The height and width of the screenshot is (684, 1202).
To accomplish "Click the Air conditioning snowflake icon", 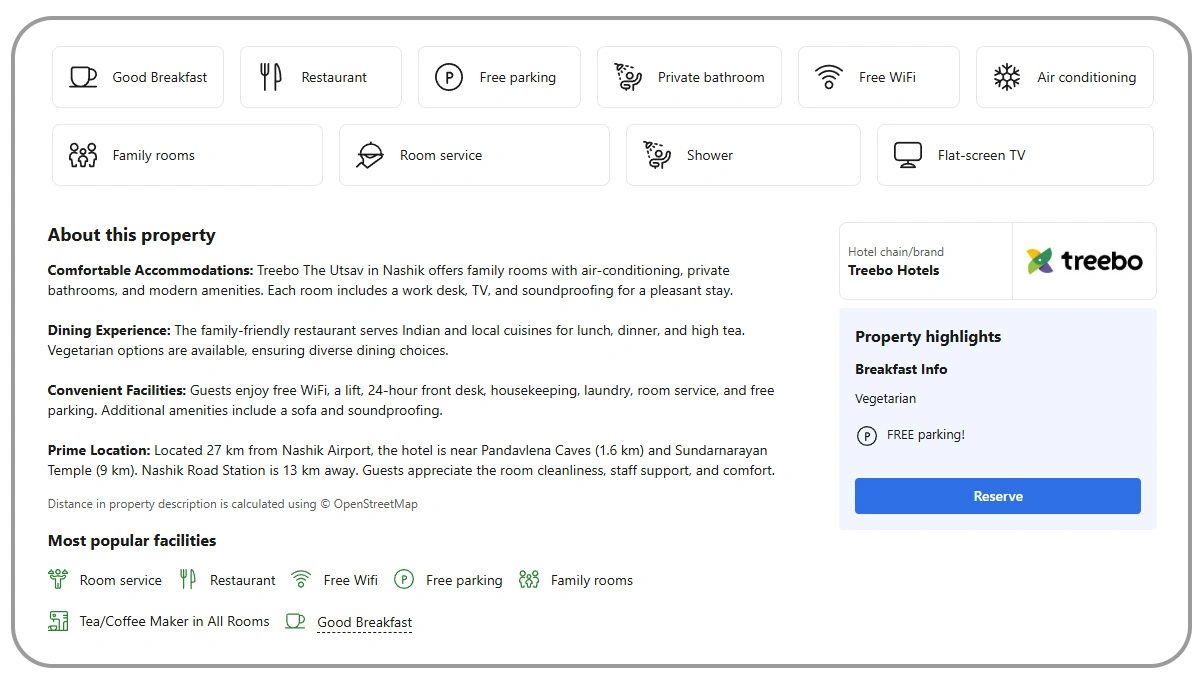I will [x=1007, y=76].
